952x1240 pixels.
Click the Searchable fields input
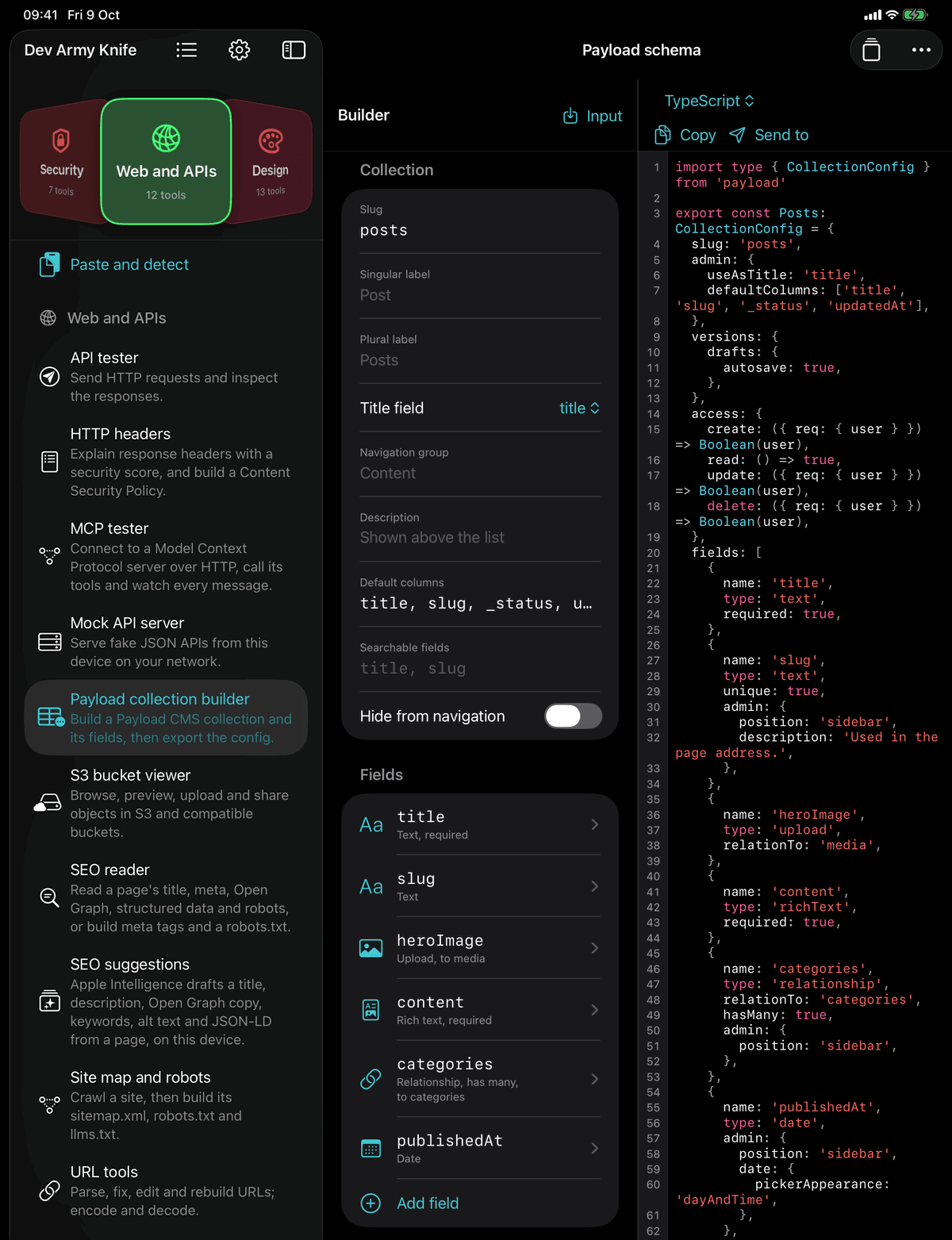[480, 659]
